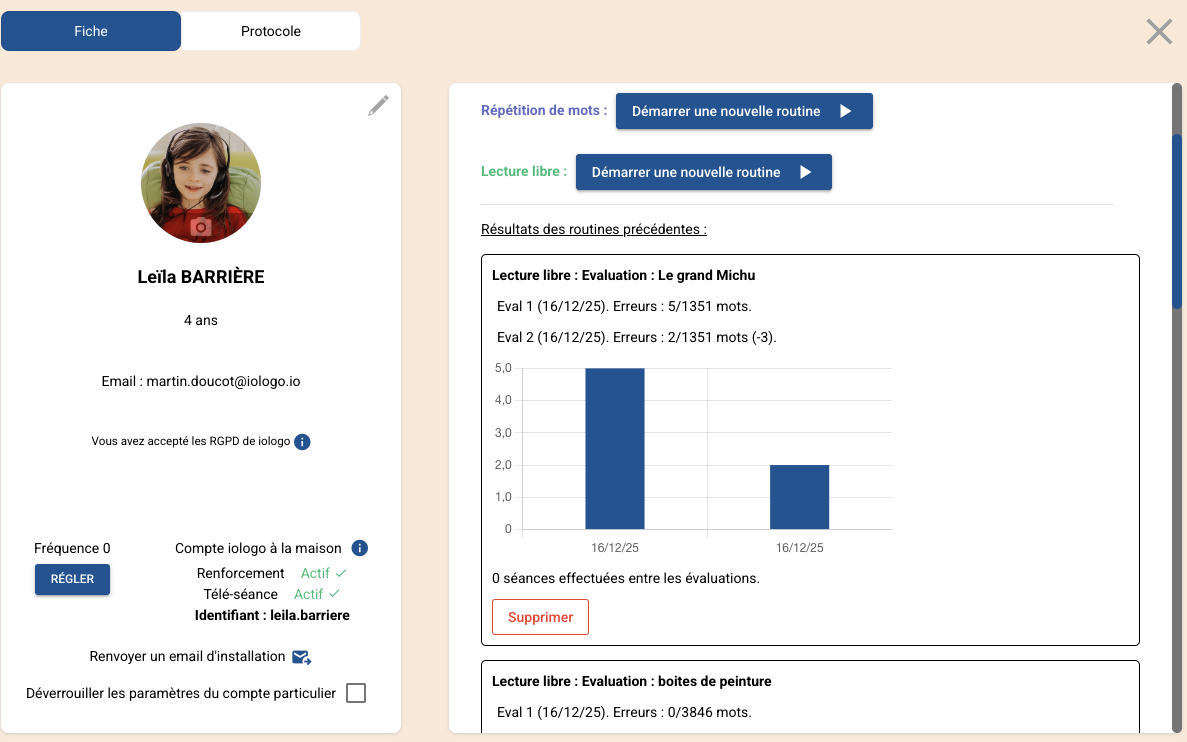Click play arrow on Répétition de mots routine
This screenshot has height=742, width=1187.
845,111
